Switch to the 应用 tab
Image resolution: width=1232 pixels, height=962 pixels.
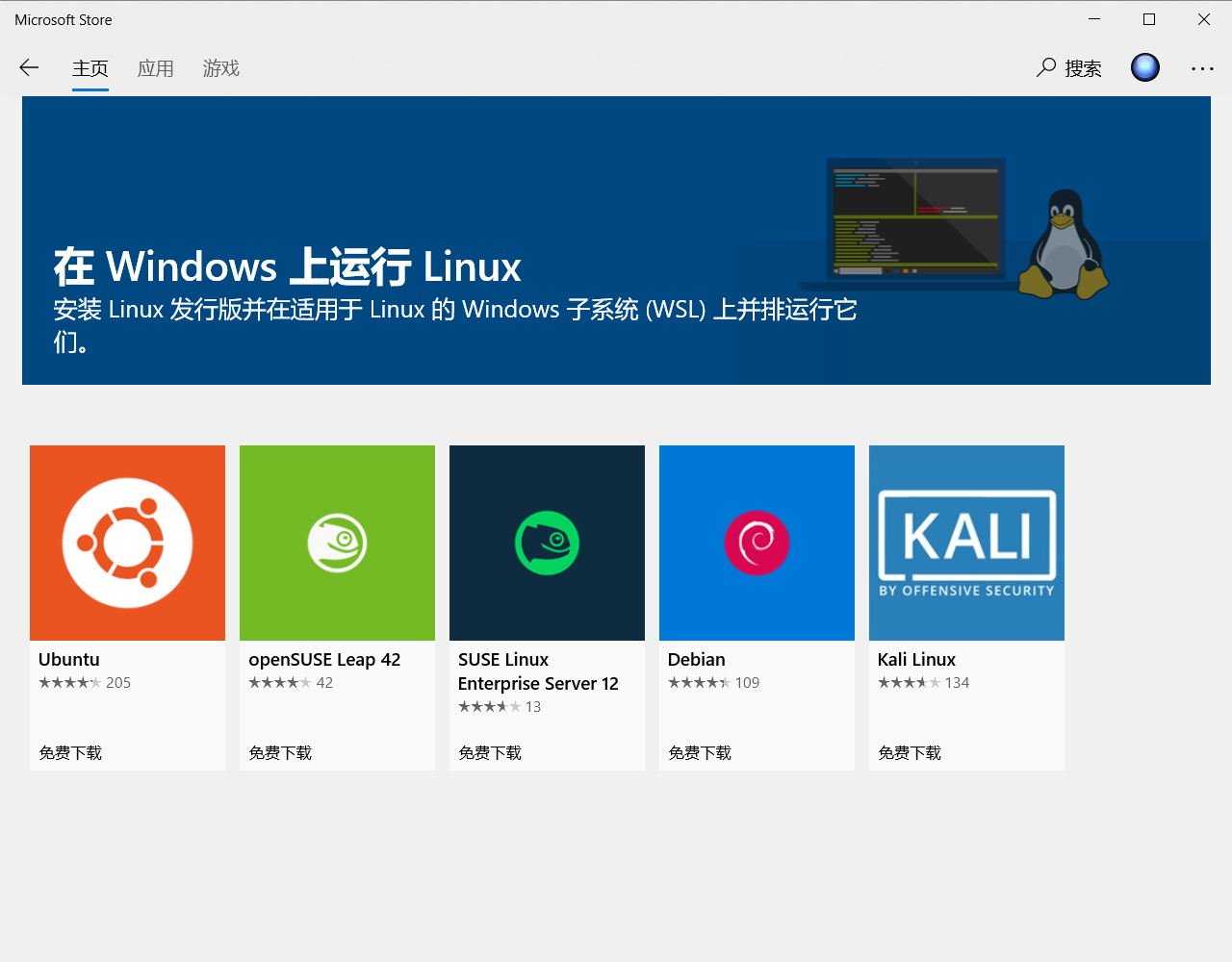156,68
